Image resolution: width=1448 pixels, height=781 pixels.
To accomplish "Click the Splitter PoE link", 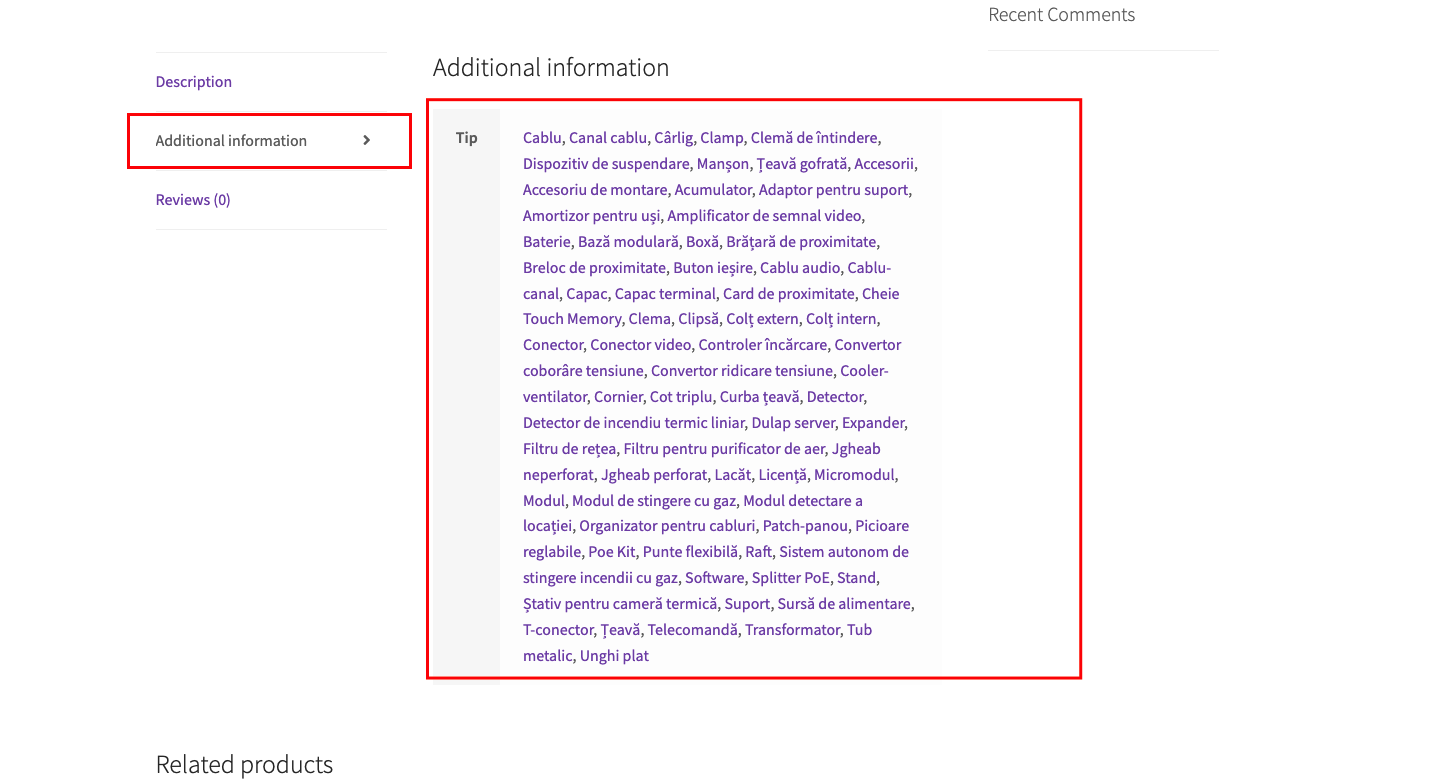I will [x=791, y=578].
